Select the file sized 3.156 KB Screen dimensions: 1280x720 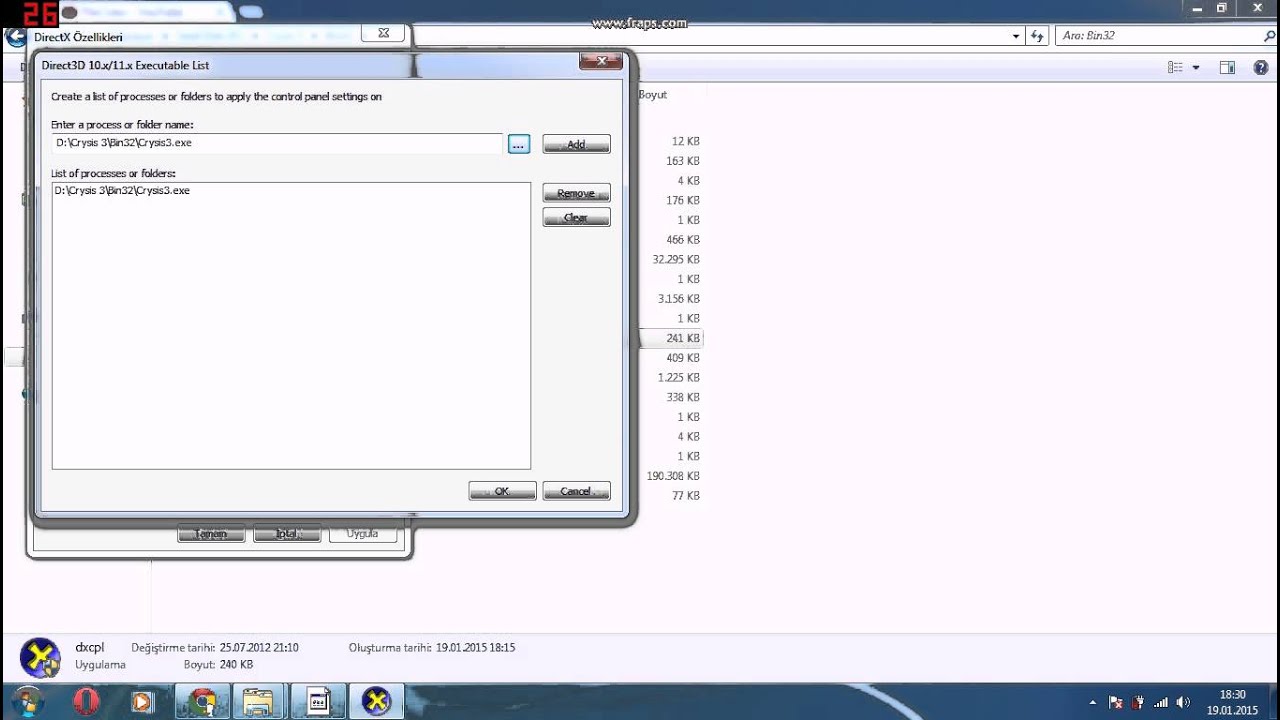[678, 299]
